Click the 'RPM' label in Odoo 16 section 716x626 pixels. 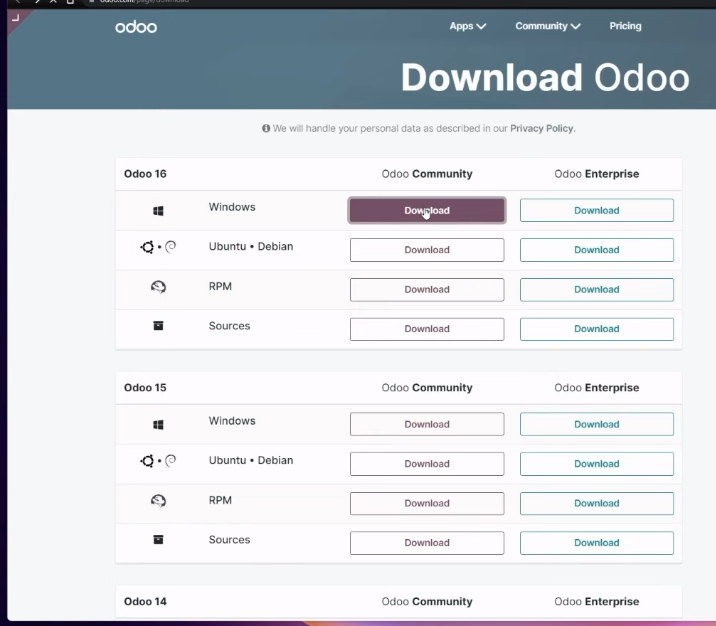click(220, 286)
